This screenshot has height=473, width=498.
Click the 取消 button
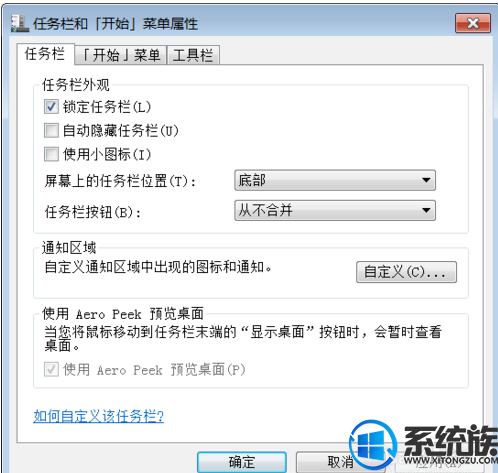[340, 462]
